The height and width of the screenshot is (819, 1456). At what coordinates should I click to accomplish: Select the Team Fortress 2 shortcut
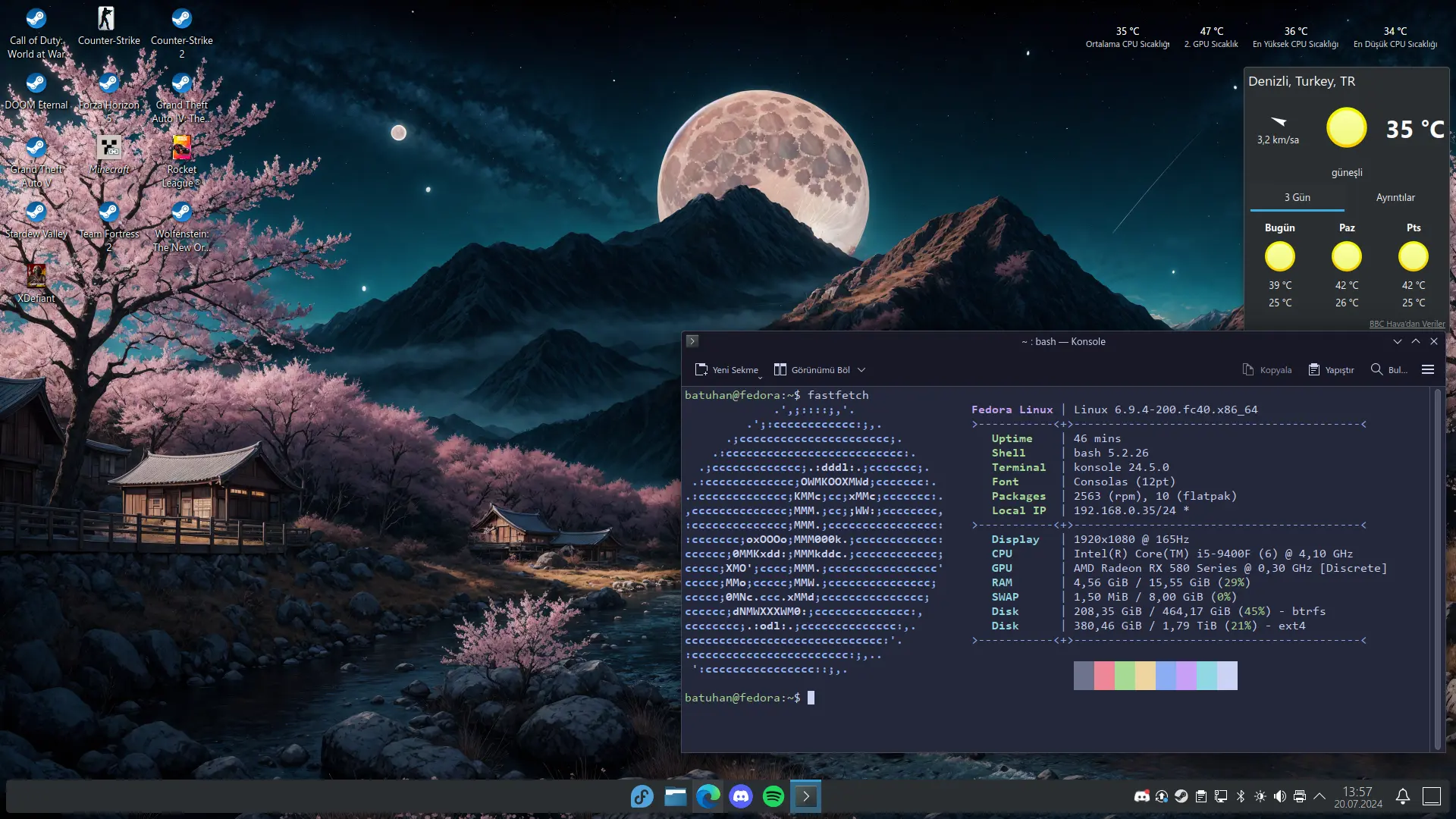(108, 227)
